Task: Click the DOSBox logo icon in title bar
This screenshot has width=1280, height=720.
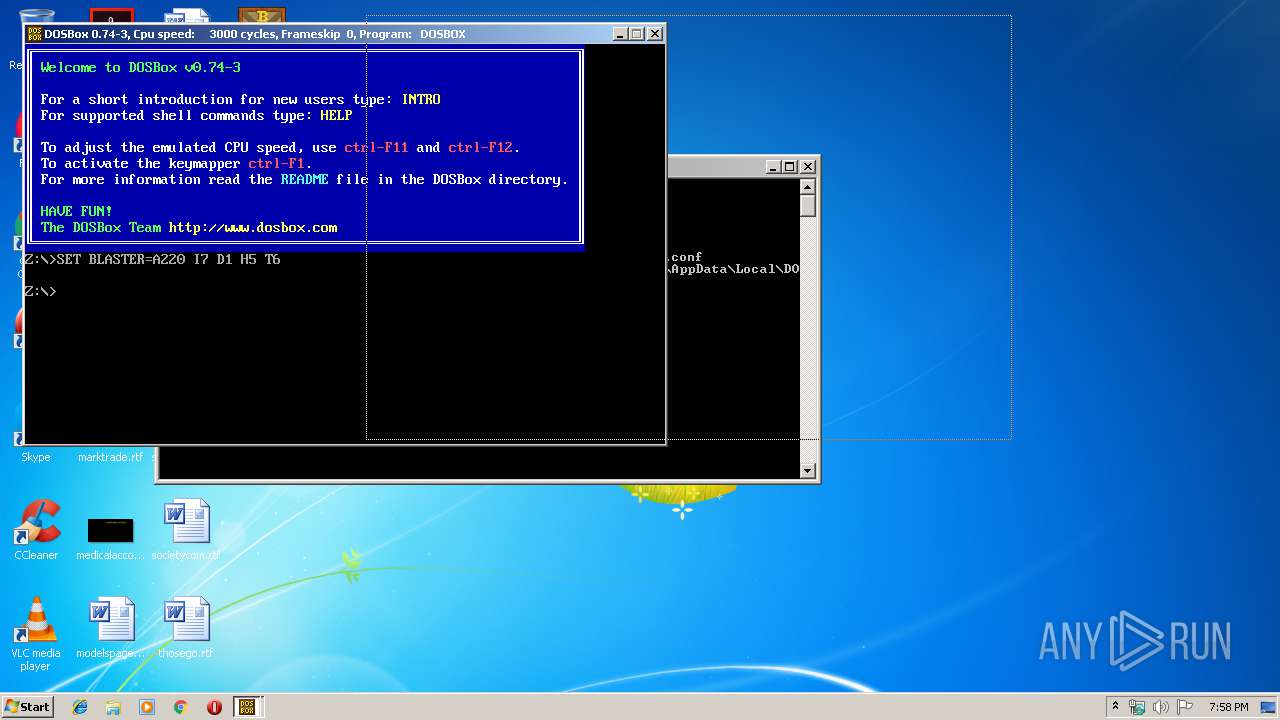Action: point(34,34)
